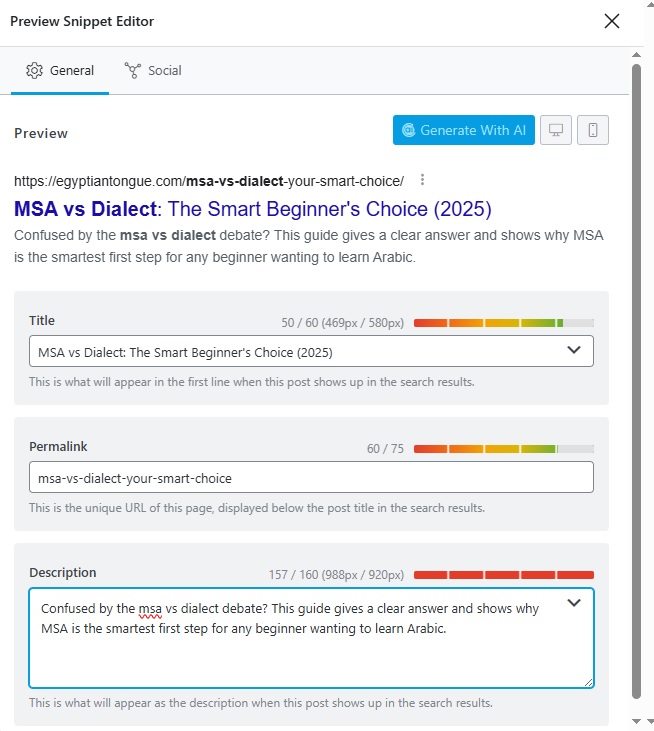Screen dimensions: 654x731
Task: Click the three-dot menu beside the URL
Action: pyautogui.click(x=423, y=180)
